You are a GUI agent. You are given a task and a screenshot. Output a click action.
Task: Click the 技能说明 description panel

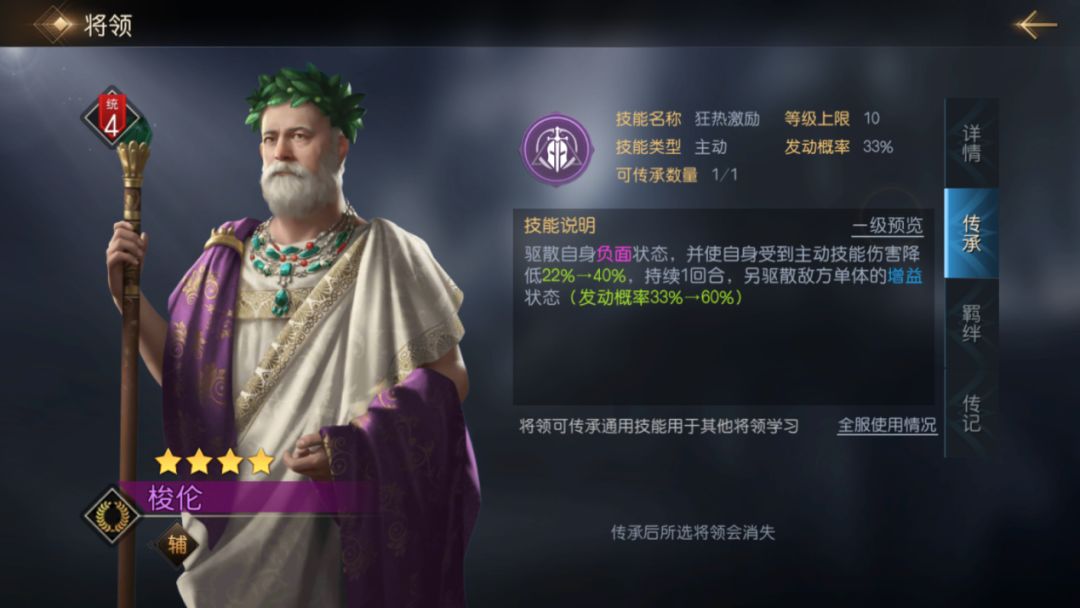pos(723,307)
